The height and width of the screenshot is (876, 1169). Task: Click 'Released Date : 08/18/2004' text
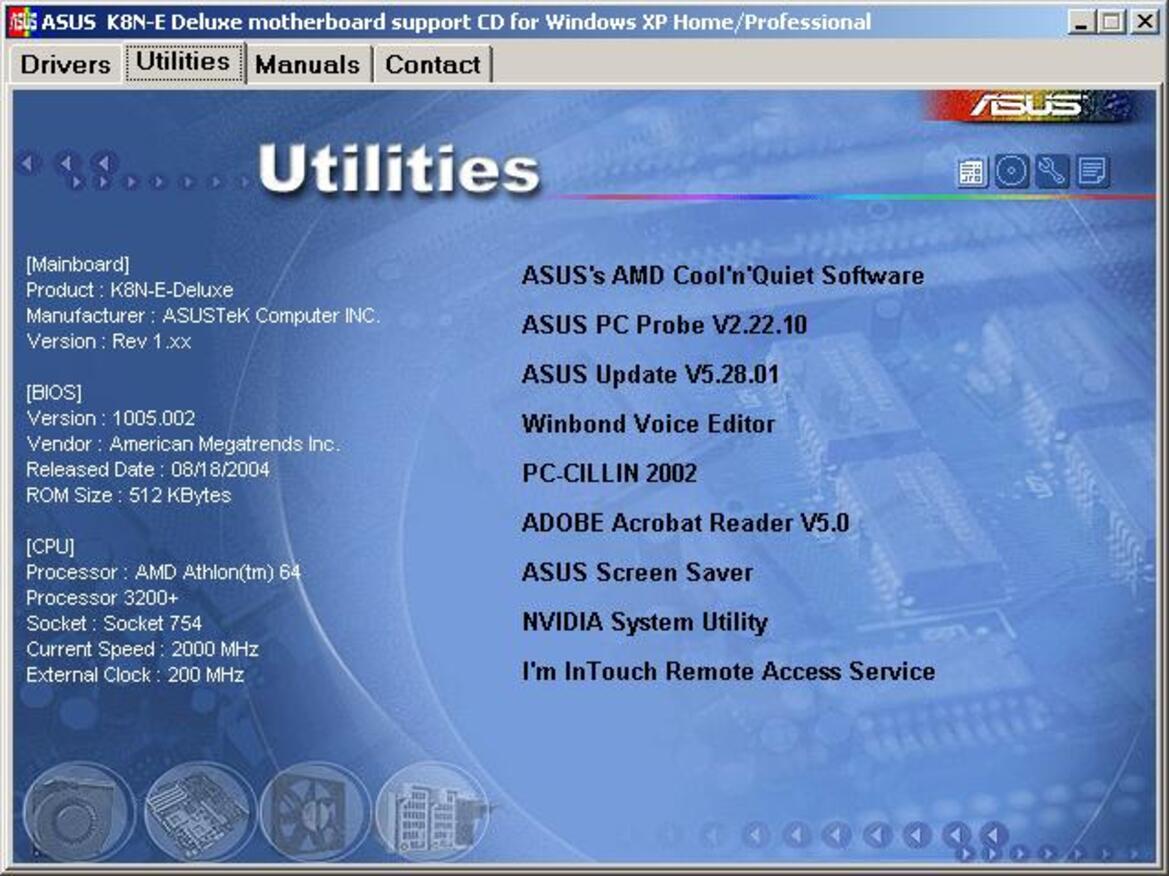click(148, 469)
